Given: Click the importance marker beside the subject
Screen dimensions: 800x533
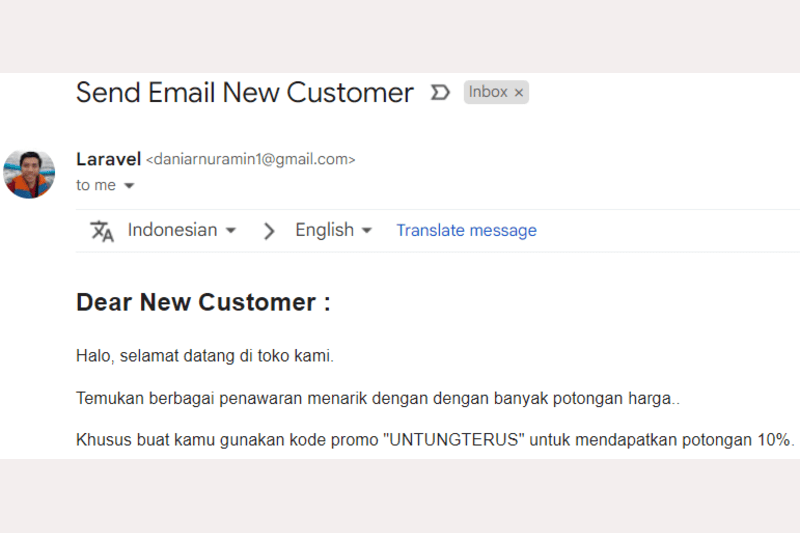Looking at the screenshot, I should click(x=440, y=93).
